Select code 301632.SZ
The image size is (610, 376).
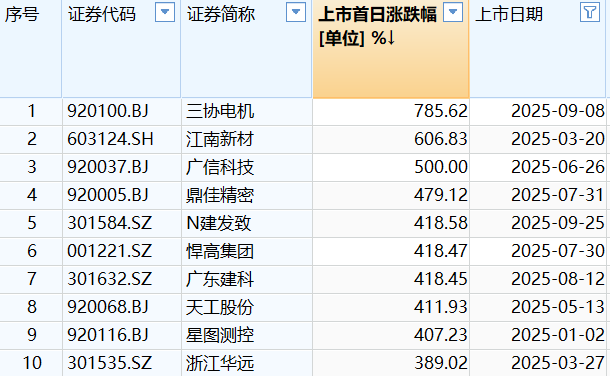[x=109, y=279]
